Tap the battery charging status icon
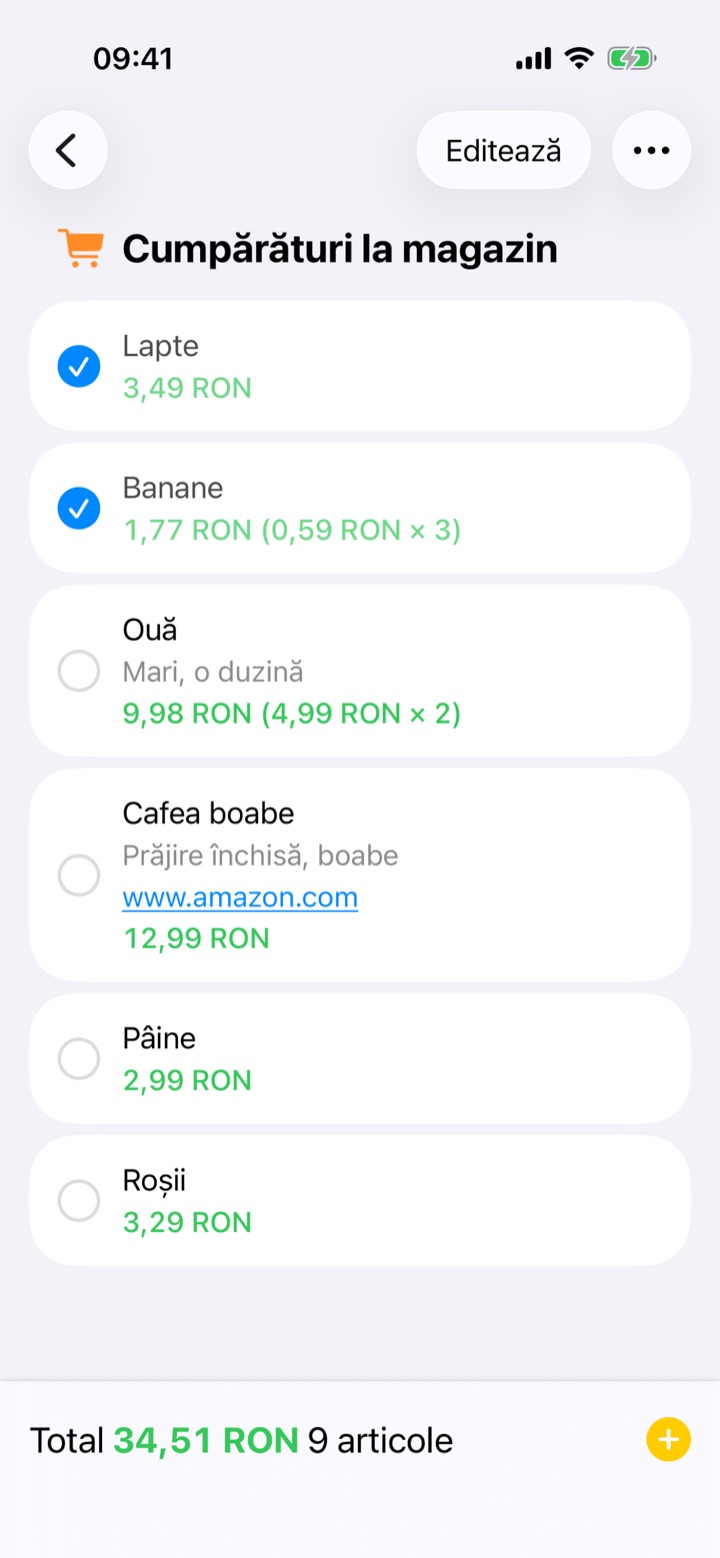 [x=631, y=59]
